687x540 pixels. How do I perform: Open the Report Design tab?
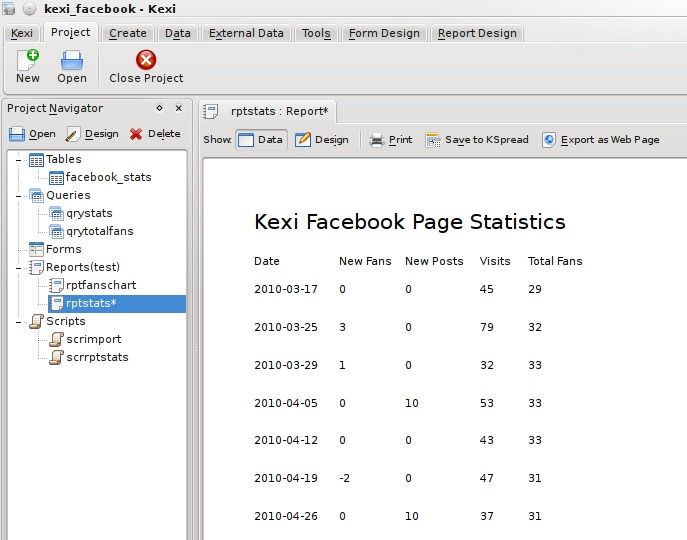pyautogui.click(x=477, y=33)
